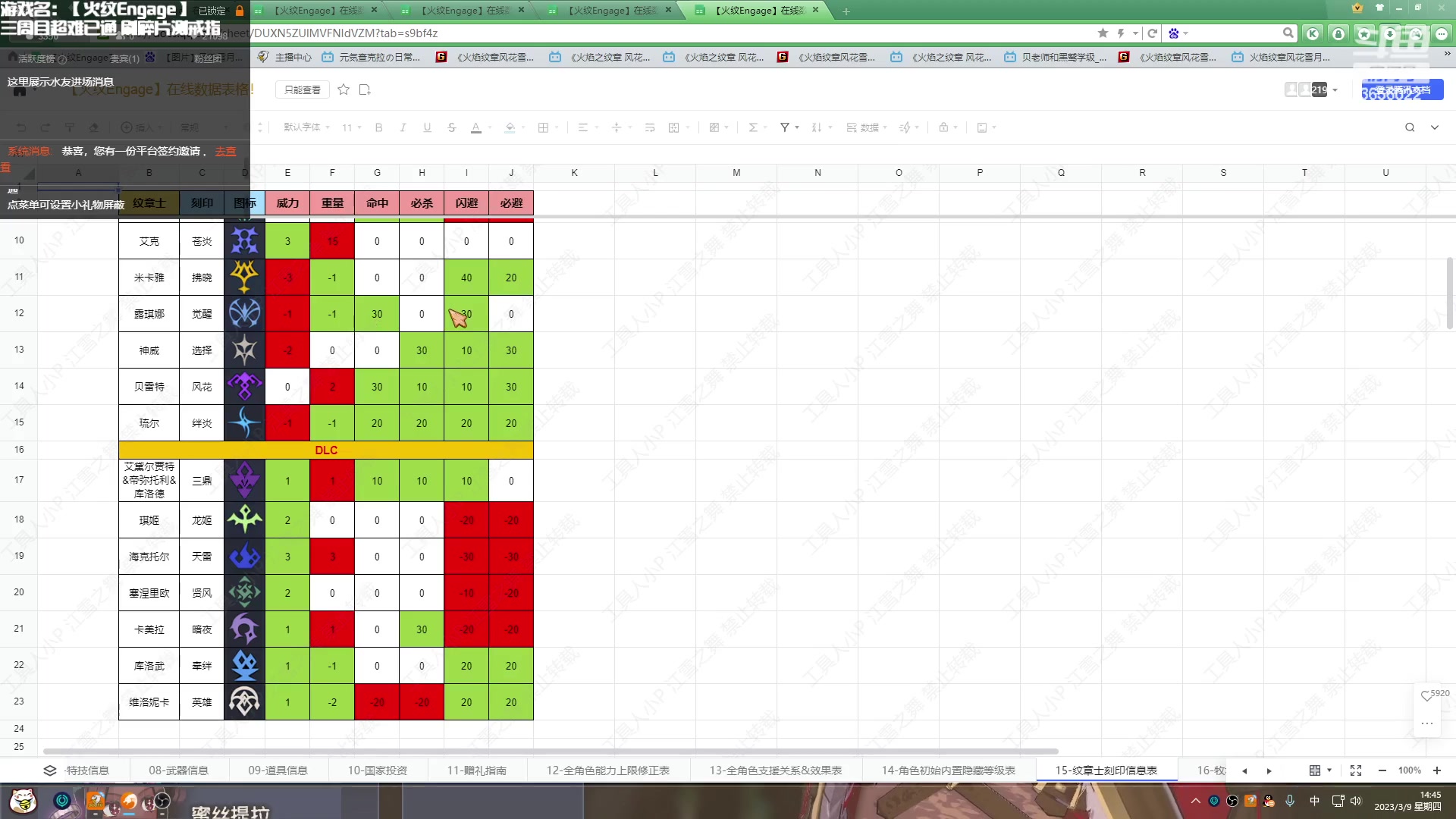Open the font size 11 dropdown

[351, 127]
